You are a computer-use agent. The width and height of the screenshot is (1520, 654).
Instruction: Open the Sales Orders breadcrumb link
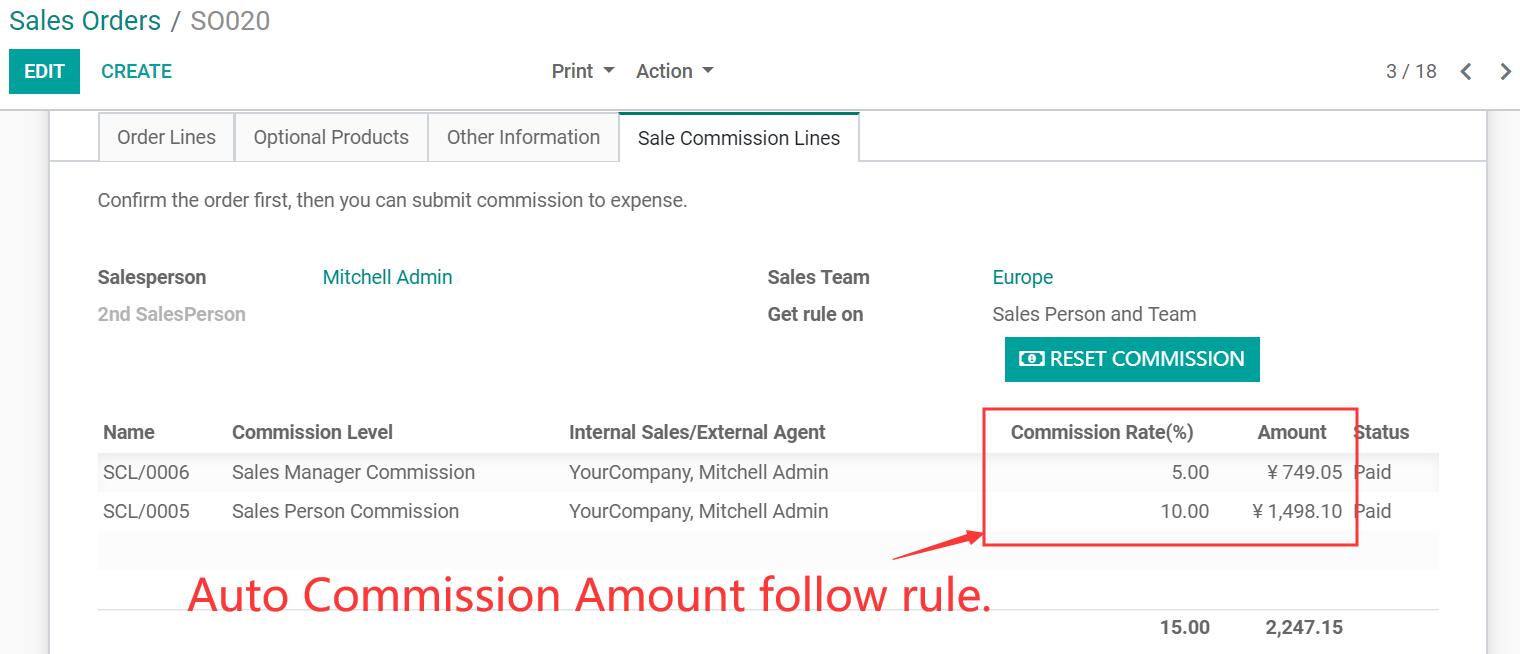click(x=85, y=21)
